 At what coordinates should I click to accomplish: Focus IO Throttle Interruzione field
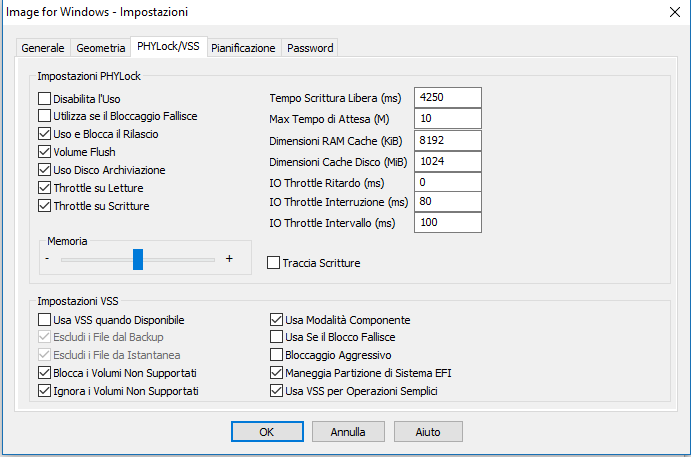pos(448,201)
